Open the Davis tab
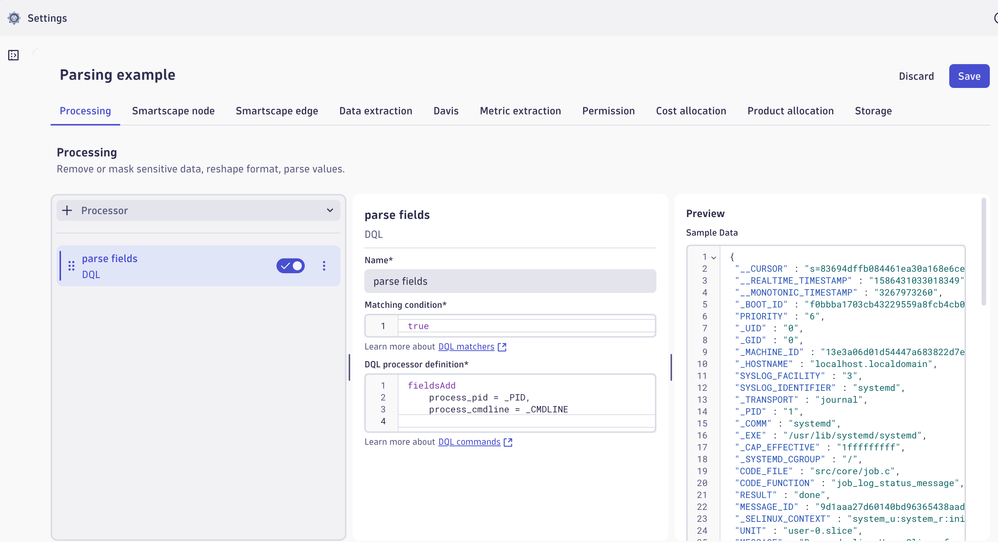Image resolution: width=998 pixels, height=542 pixels. tap(446, 111)
